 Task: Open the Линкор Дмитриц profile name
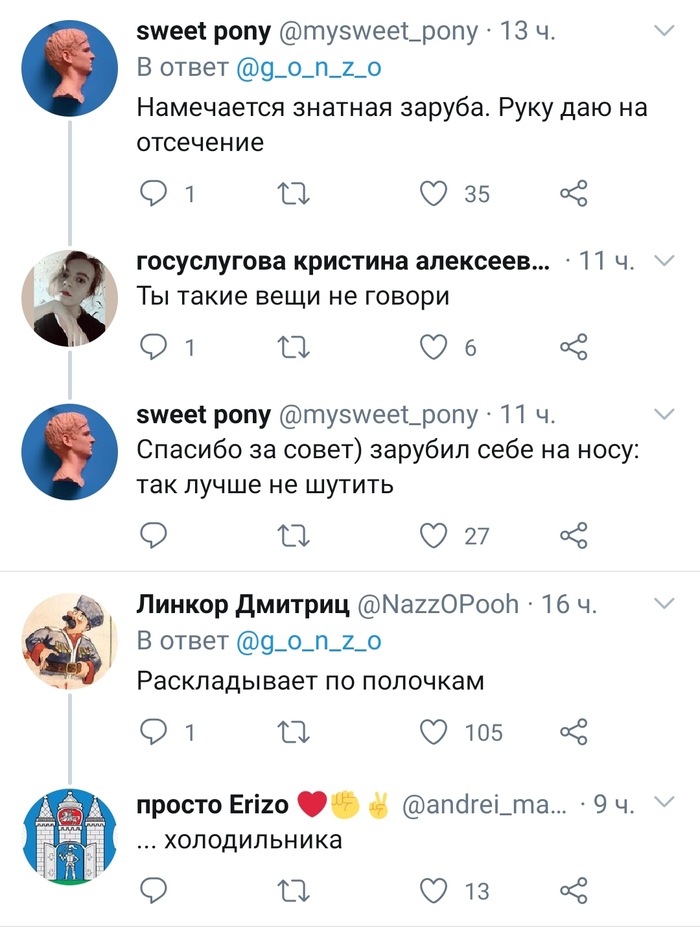(242, 604)
